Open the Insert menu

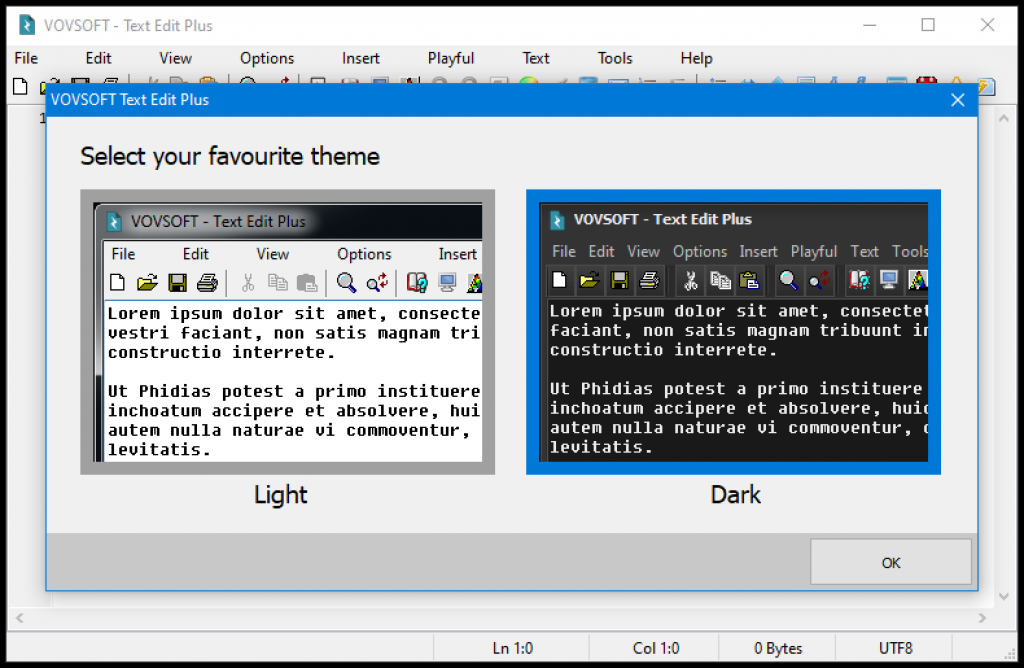pyautogui.click(x=360, y=58)
